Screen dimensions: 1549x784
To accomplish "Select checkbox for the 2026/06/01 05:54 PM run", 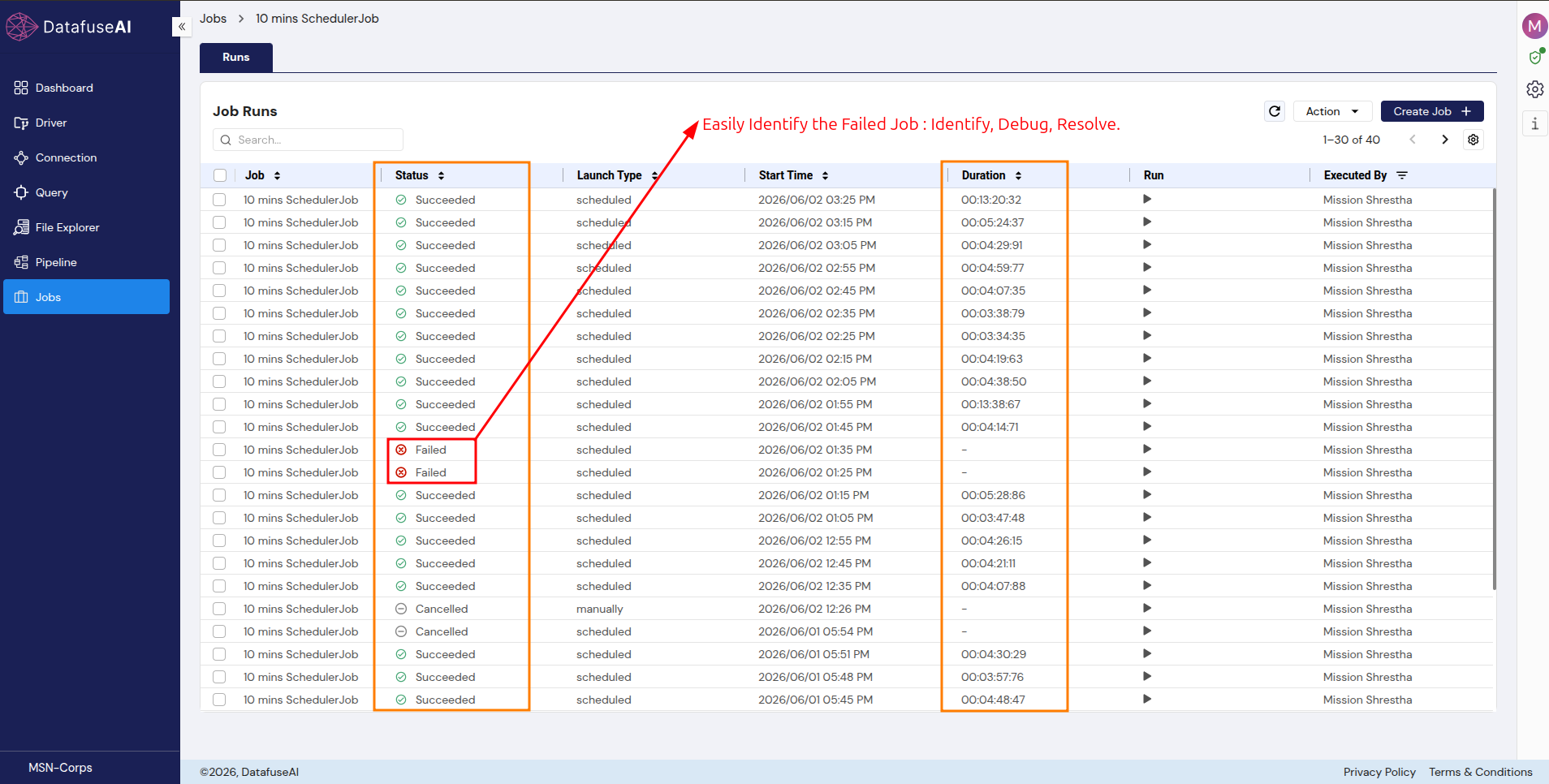I will click(x=219, y=631).
